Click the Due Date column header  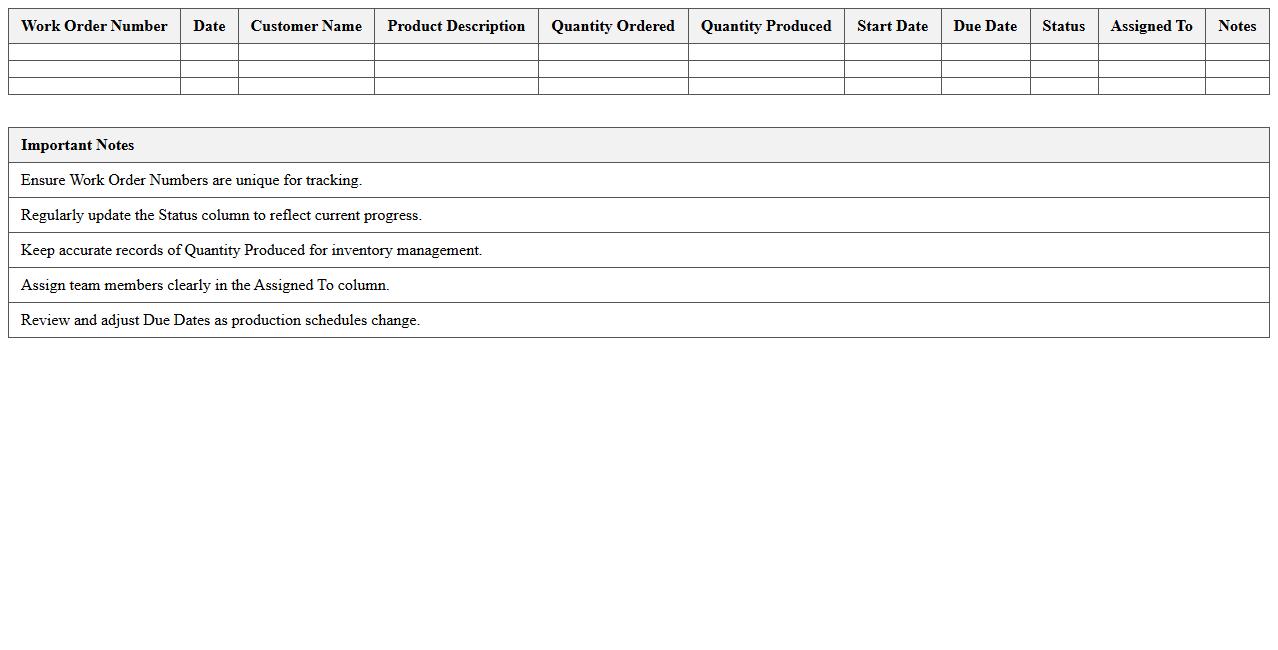coord(985,26)
